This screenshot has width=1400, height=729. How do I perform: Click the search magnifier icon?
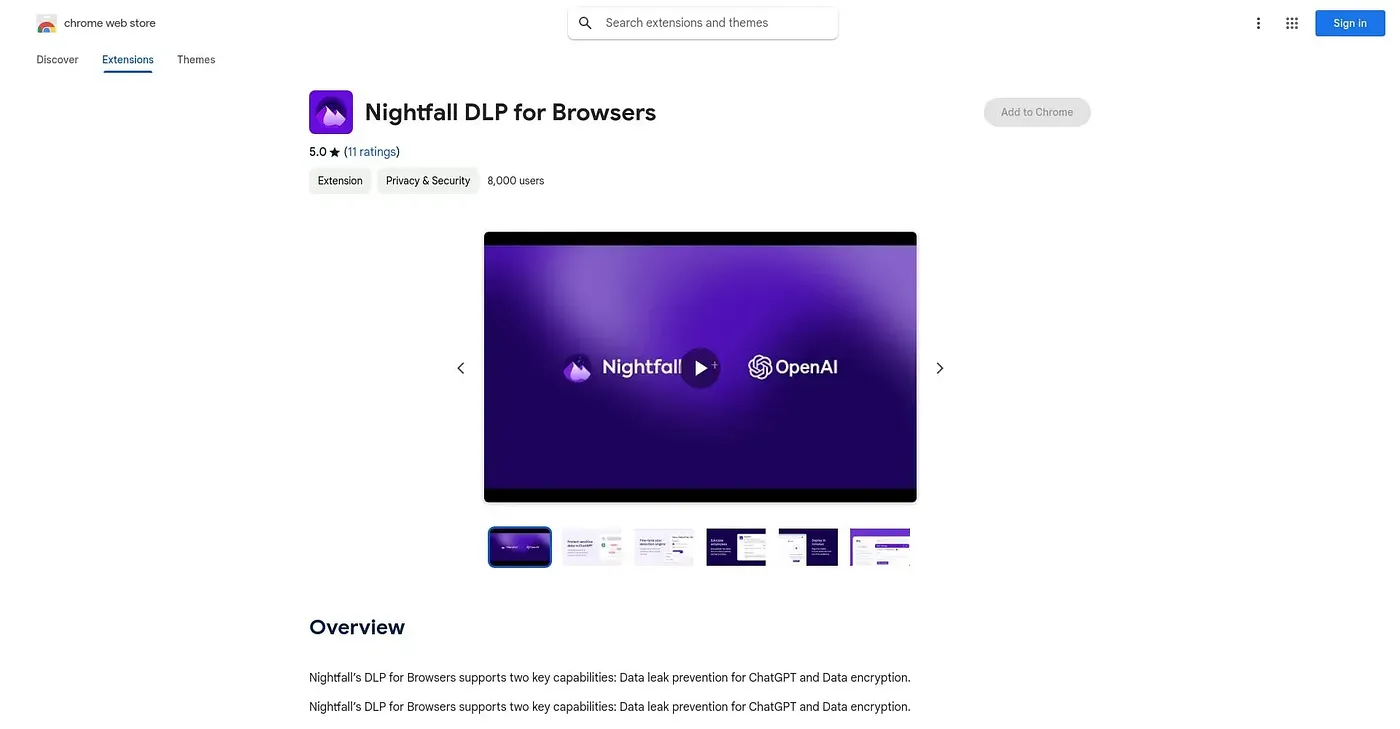[x=585, y=23]
